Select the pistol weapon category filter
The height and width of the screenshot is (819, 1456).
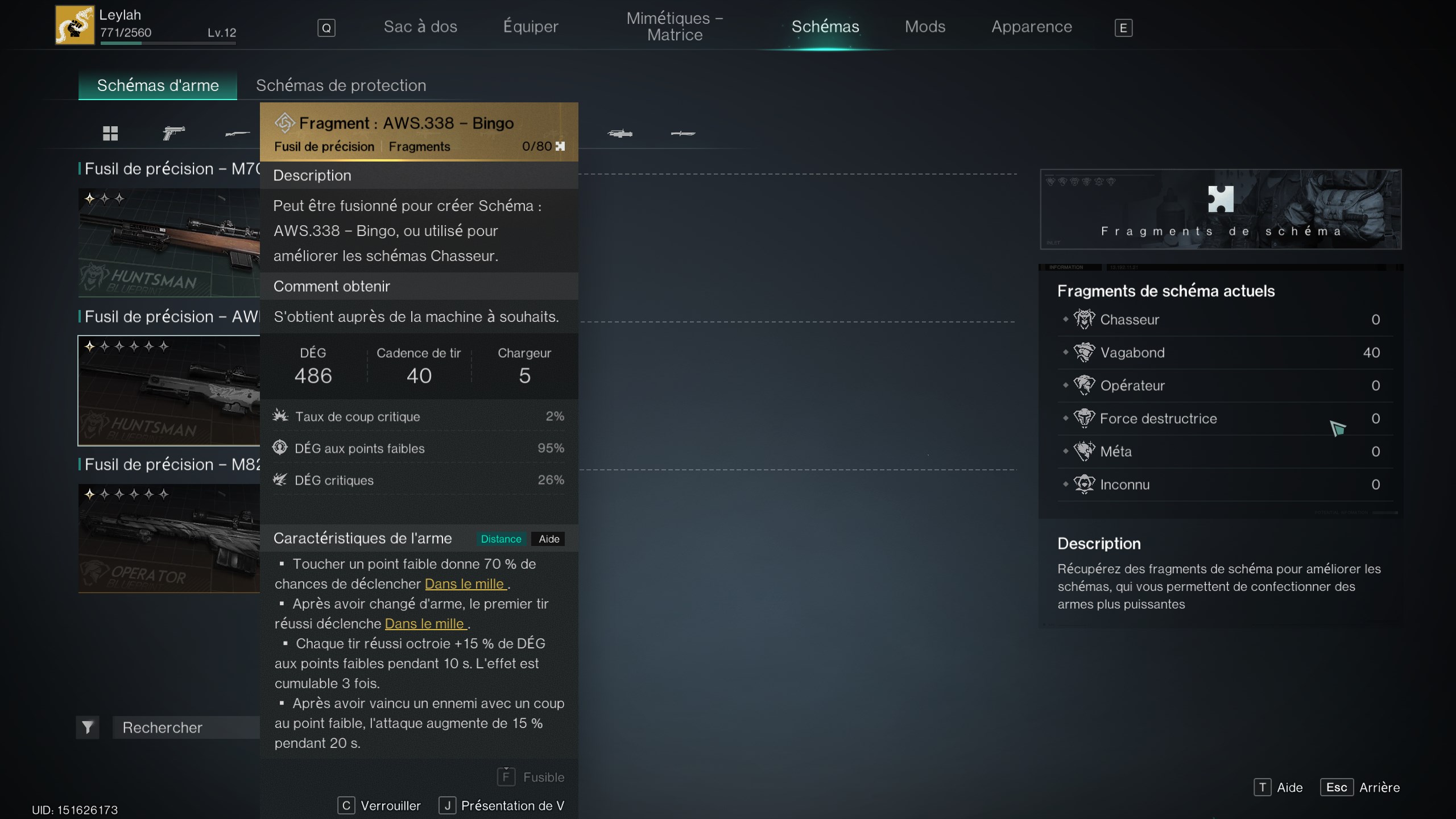click(x=175, y=134)
